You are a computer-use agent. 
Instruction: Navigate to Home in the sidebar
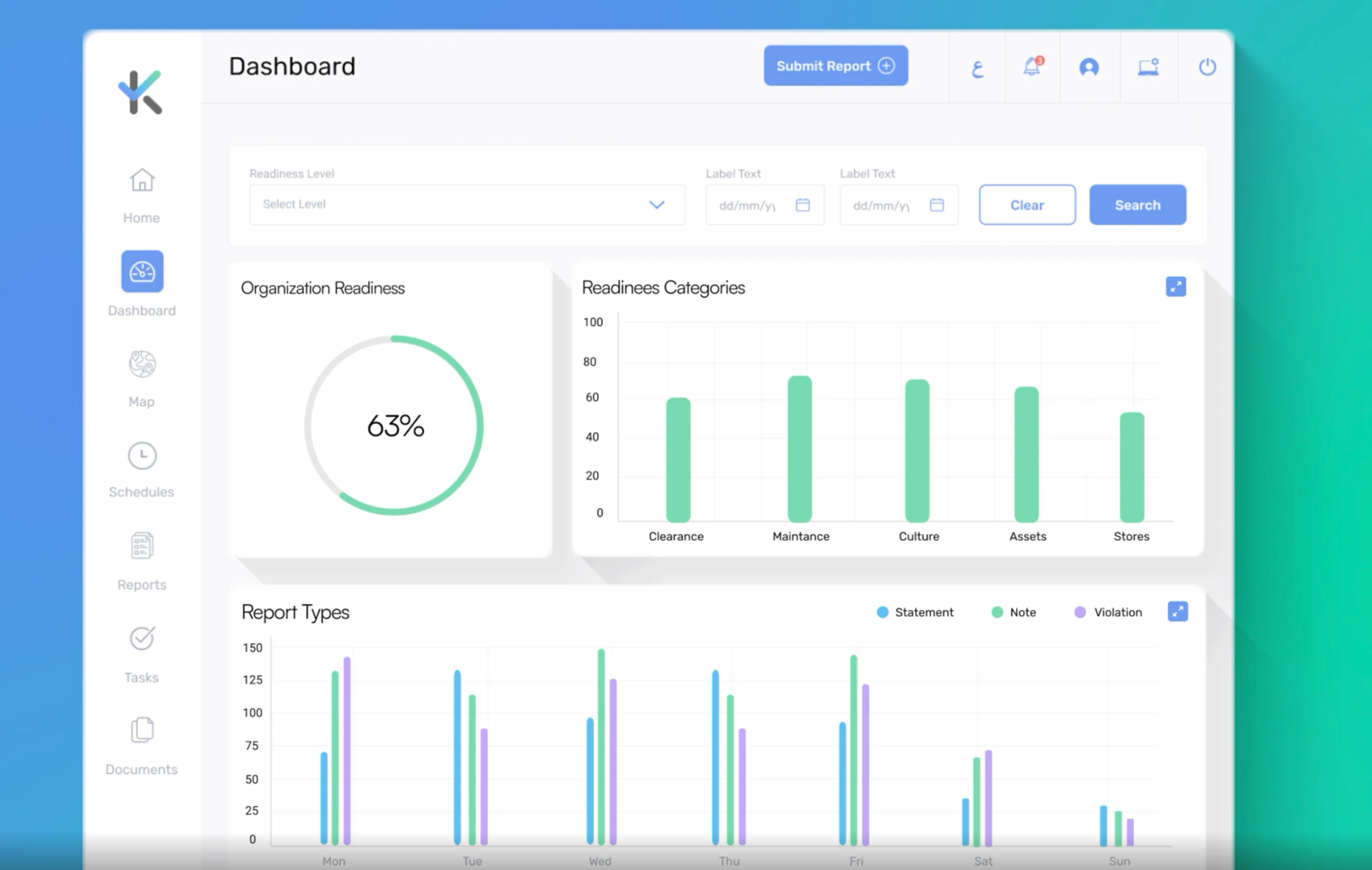pos(141,193)
